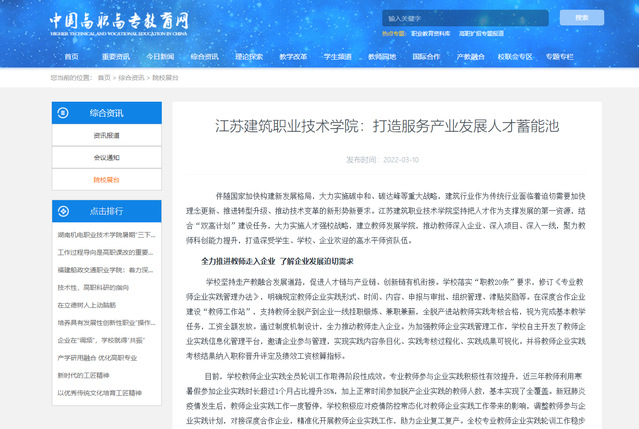This screenshot has width=639, height=429.
Task: Open ranked article 湖南机电职业技术学院暑期
Action: click(106, 234)
